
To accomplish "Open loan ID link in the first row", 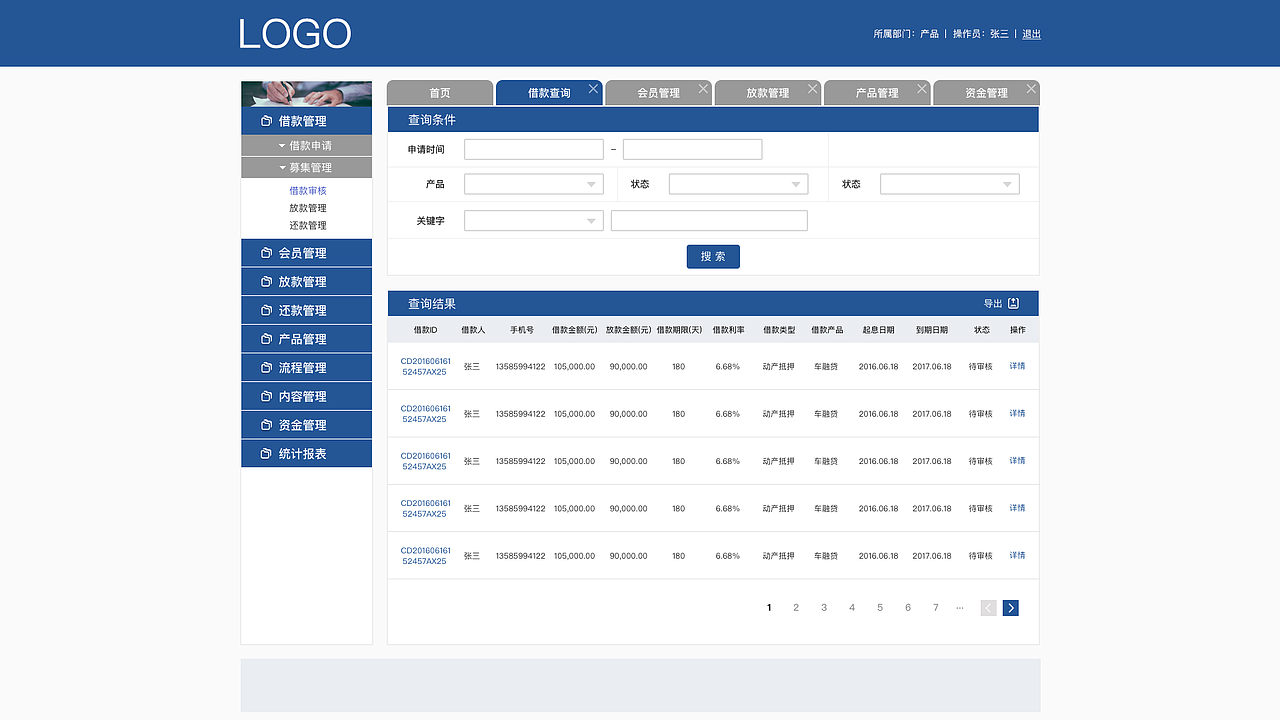I will pyautogui.click(x=425, y=366).
